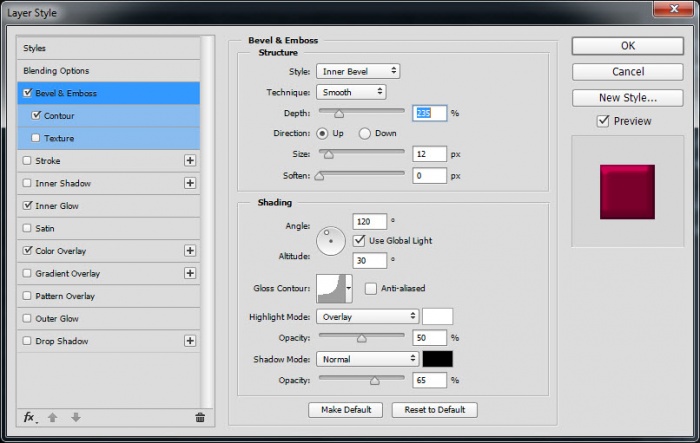Screen dimensions: 700x443
Task: Enable the Texture checkbox
Action: [x=37, y=138]
